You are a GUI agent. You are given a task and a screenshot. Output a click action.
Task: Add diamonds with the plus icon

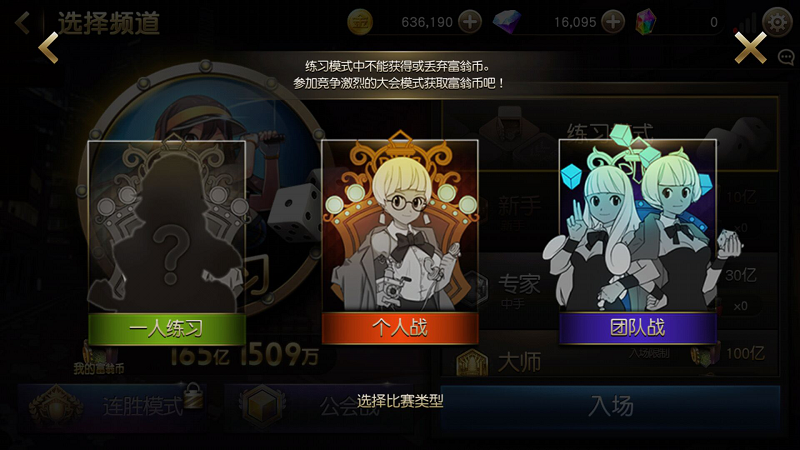613,22
